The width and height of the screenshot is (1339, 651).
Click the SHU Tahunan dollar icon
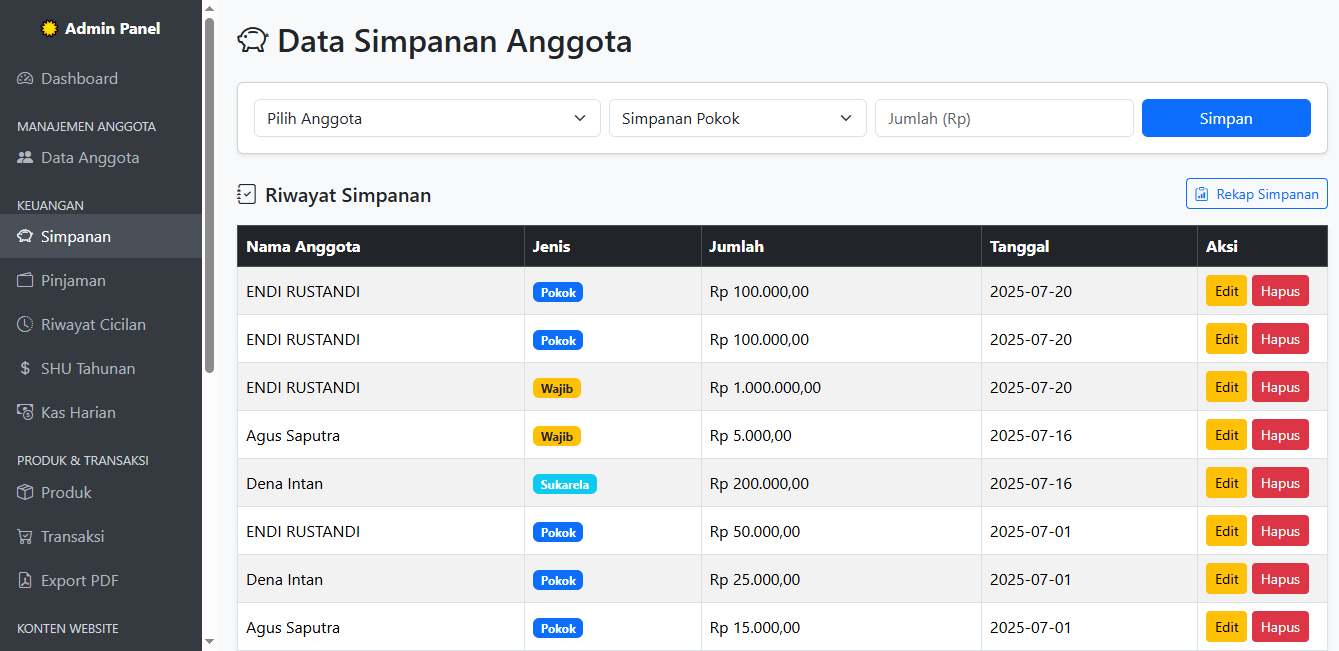(x=25, y=369)
